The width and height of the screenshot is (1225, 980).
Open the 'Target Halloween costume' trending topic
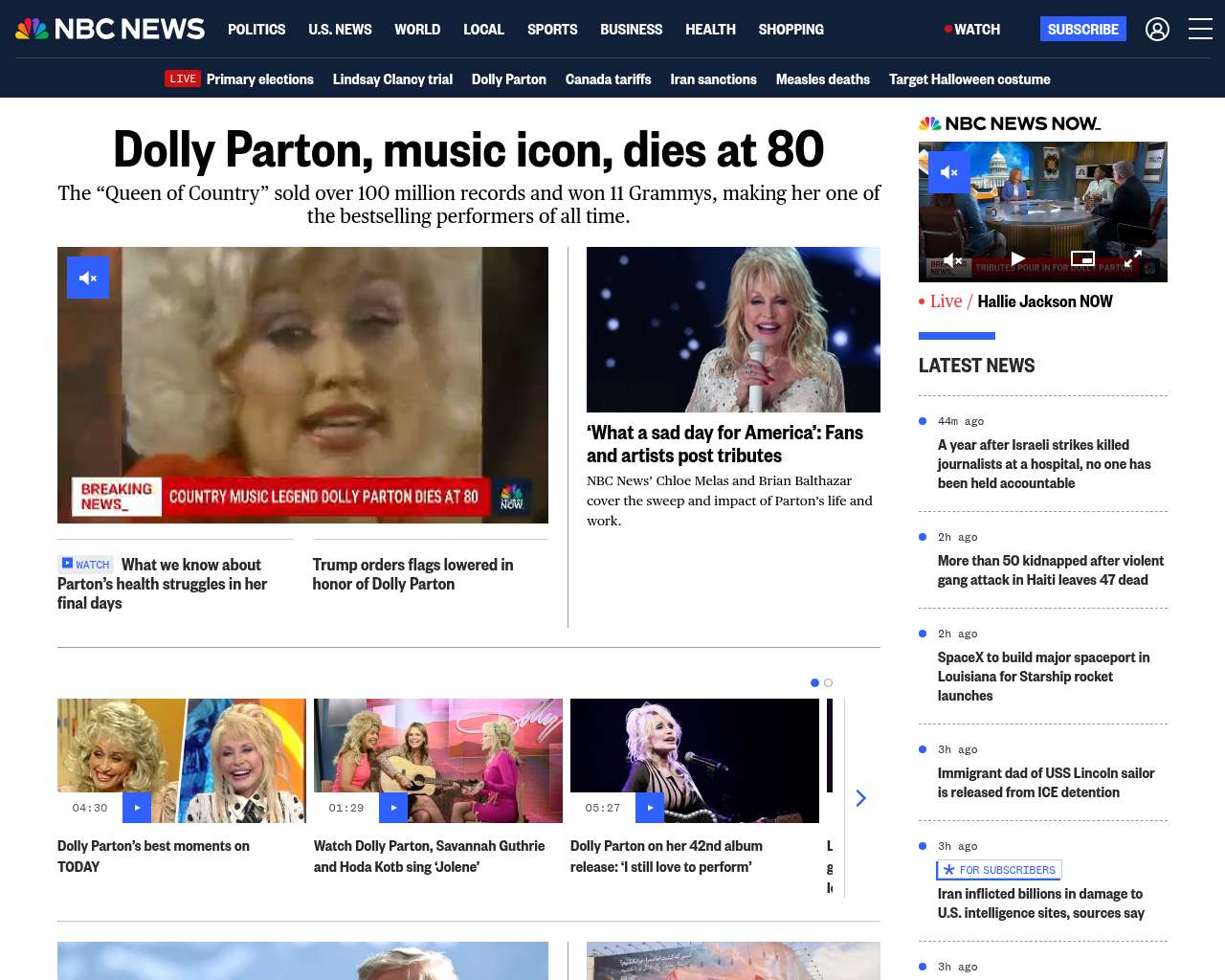click(969, 79)
